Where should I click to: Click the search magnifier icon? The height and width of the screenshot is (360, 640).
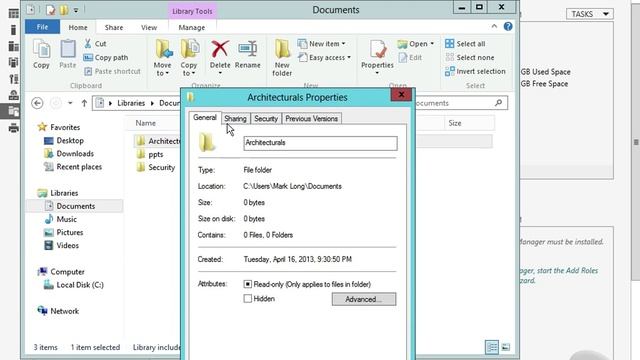click(x=498, y=103)
